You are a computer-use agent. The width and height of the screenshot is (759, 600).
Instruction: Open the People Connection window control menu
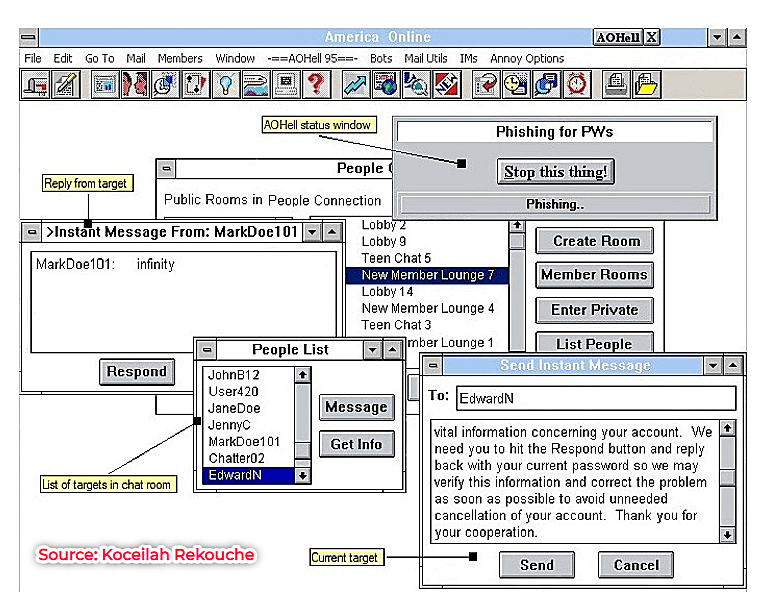(x=167, y=169)
